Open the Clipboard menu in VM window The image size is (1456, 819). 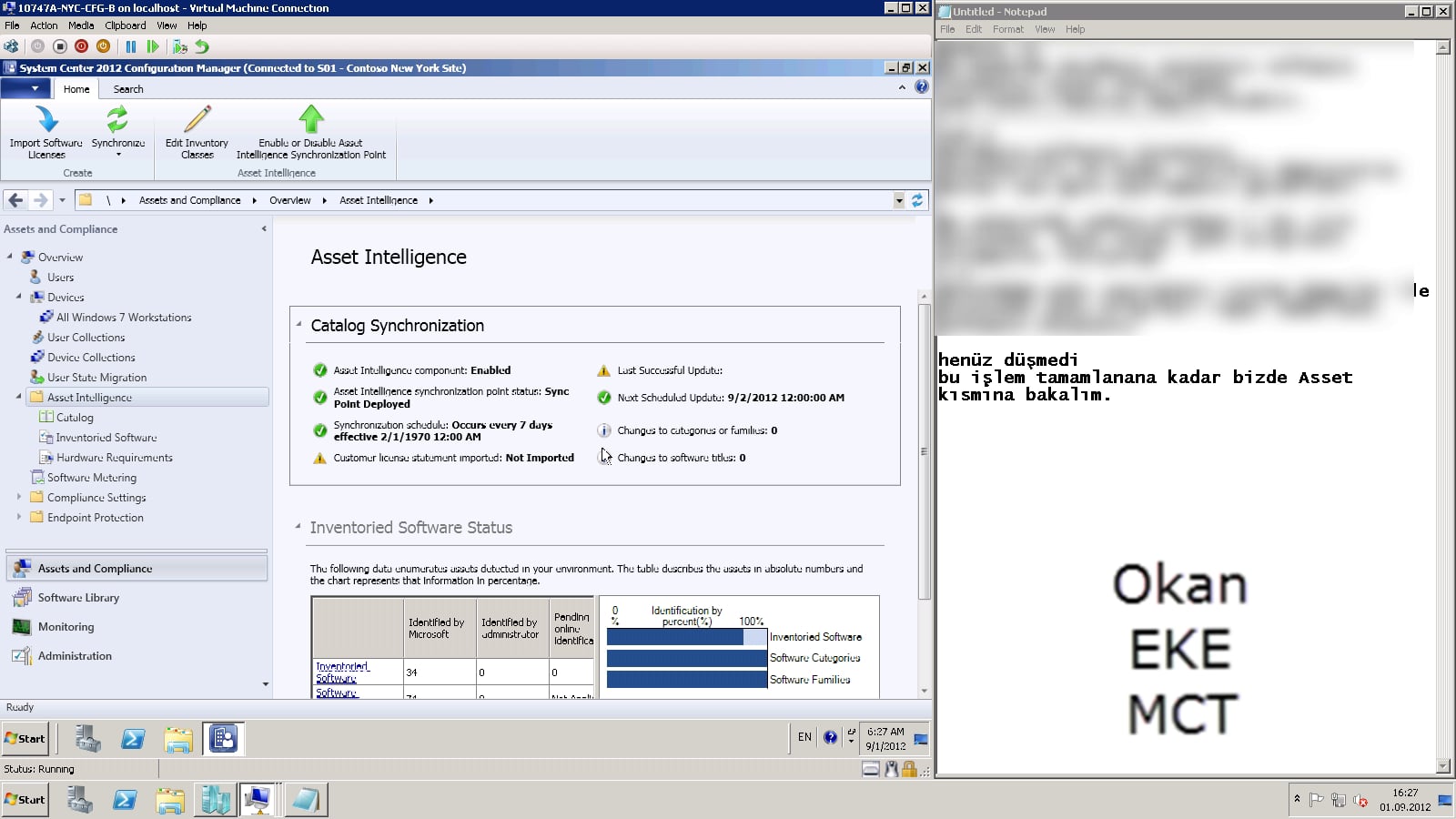[x=126, y=25]
